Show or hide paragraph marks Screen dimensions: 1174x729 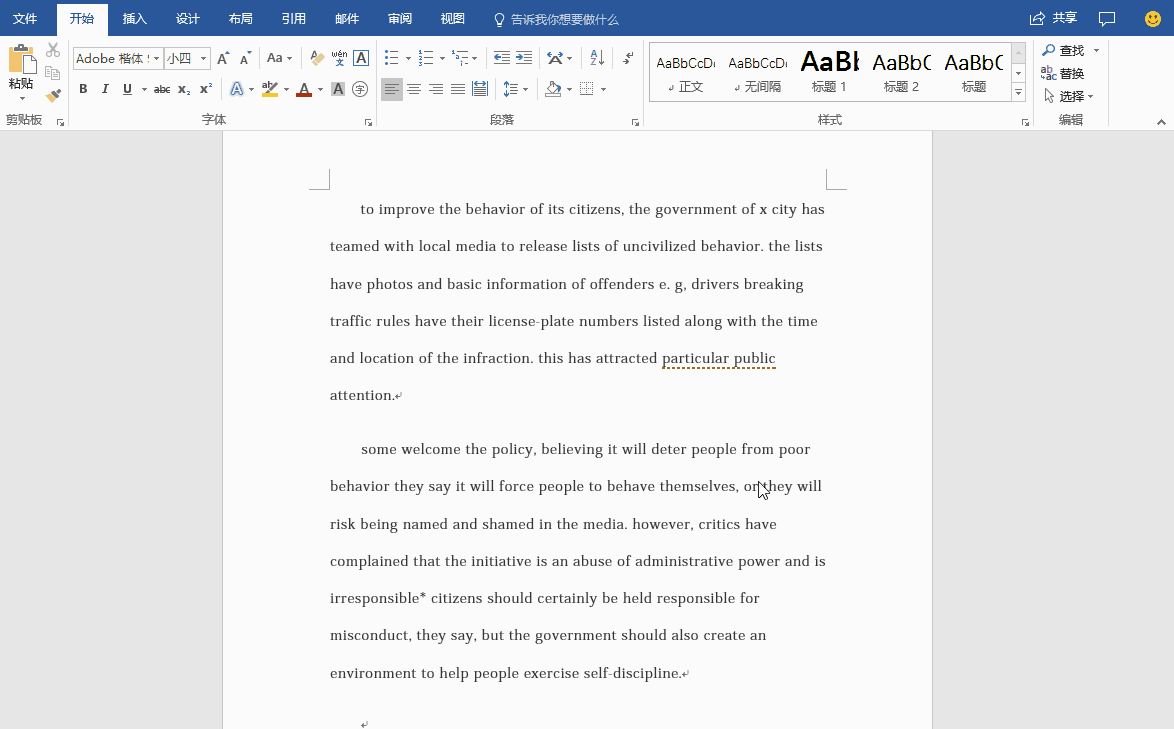click(628, 58)
